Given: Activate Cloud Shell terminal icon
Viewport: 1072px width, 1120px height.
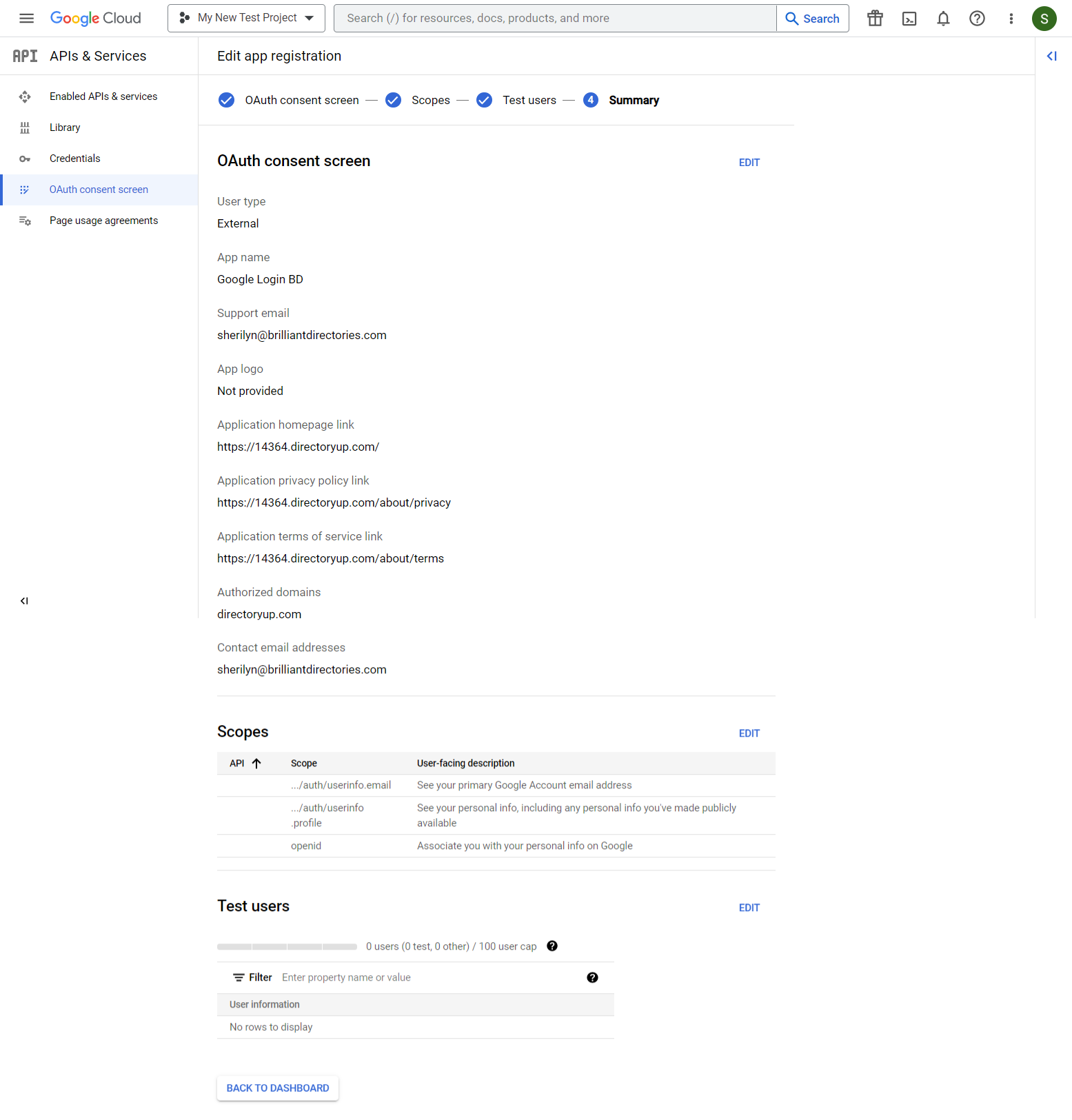Looking at the screenshot, I should coord(909,19).
